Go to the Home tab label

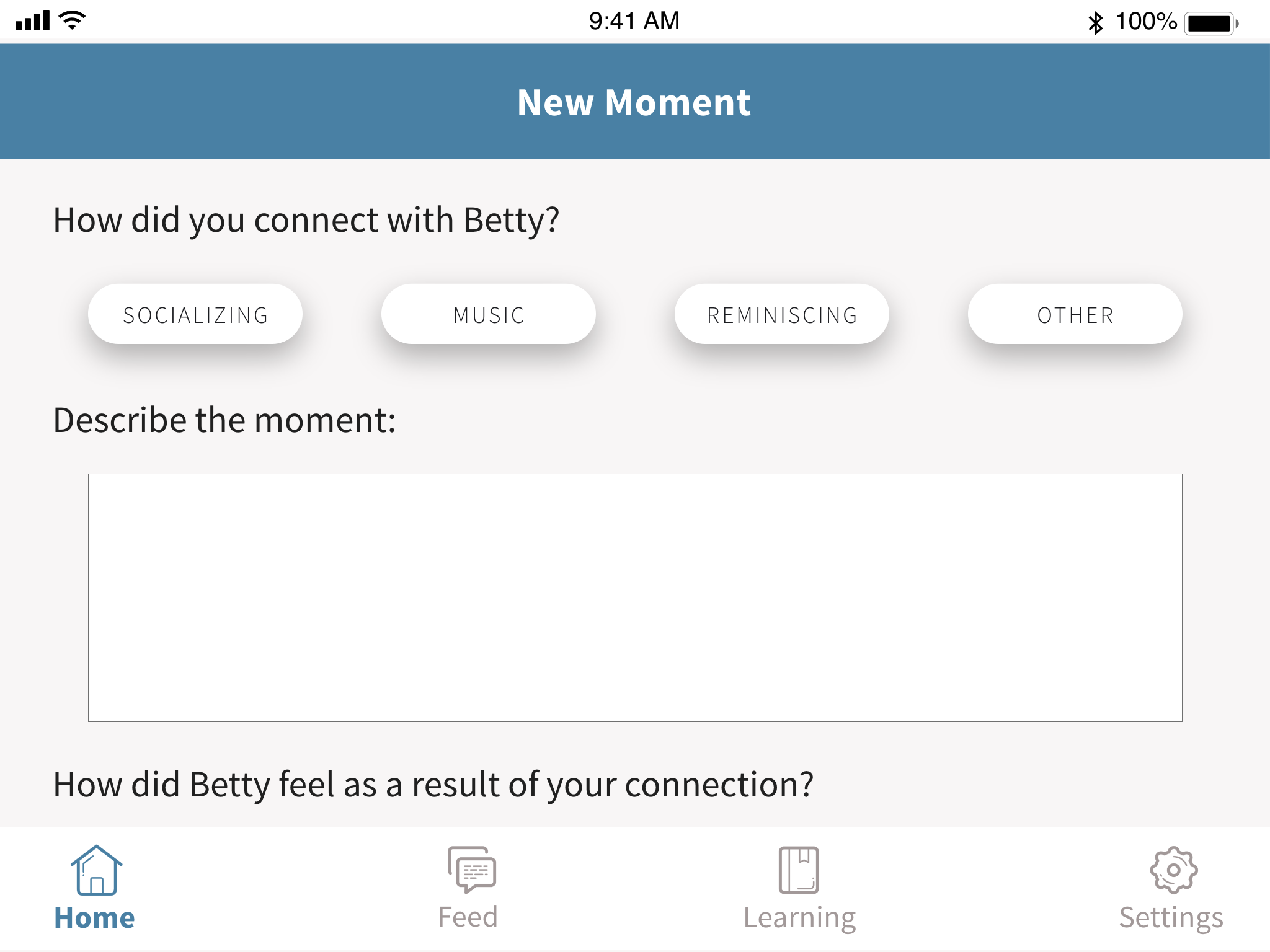(94, 917)
